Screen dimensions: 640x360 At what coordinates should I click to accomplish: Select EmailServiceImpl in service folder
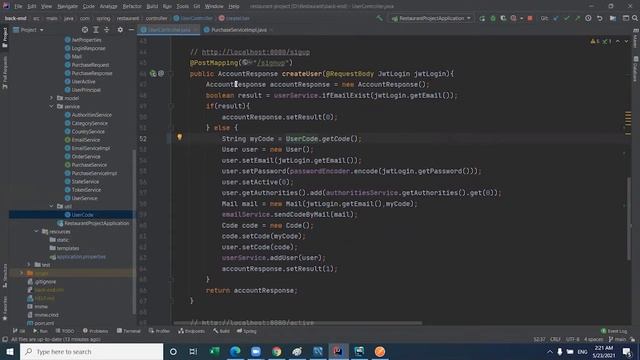(x=91, y=148)
